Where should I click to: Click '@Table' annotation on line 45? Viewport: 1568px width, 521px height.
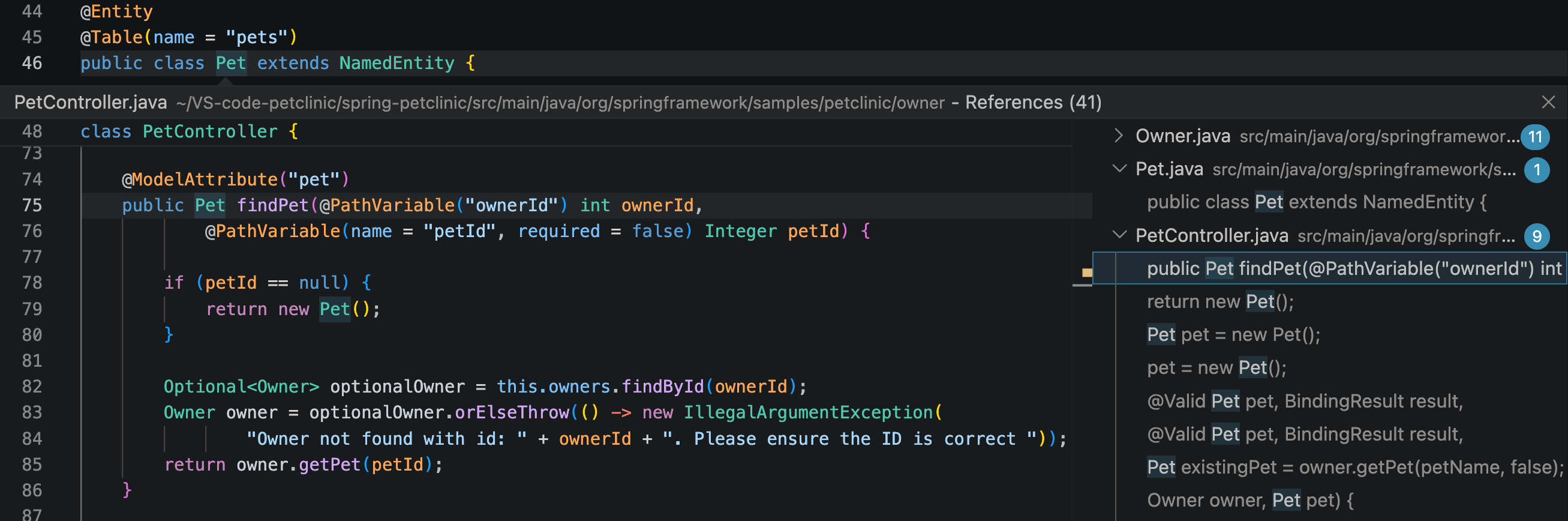[x=112, y=37]
